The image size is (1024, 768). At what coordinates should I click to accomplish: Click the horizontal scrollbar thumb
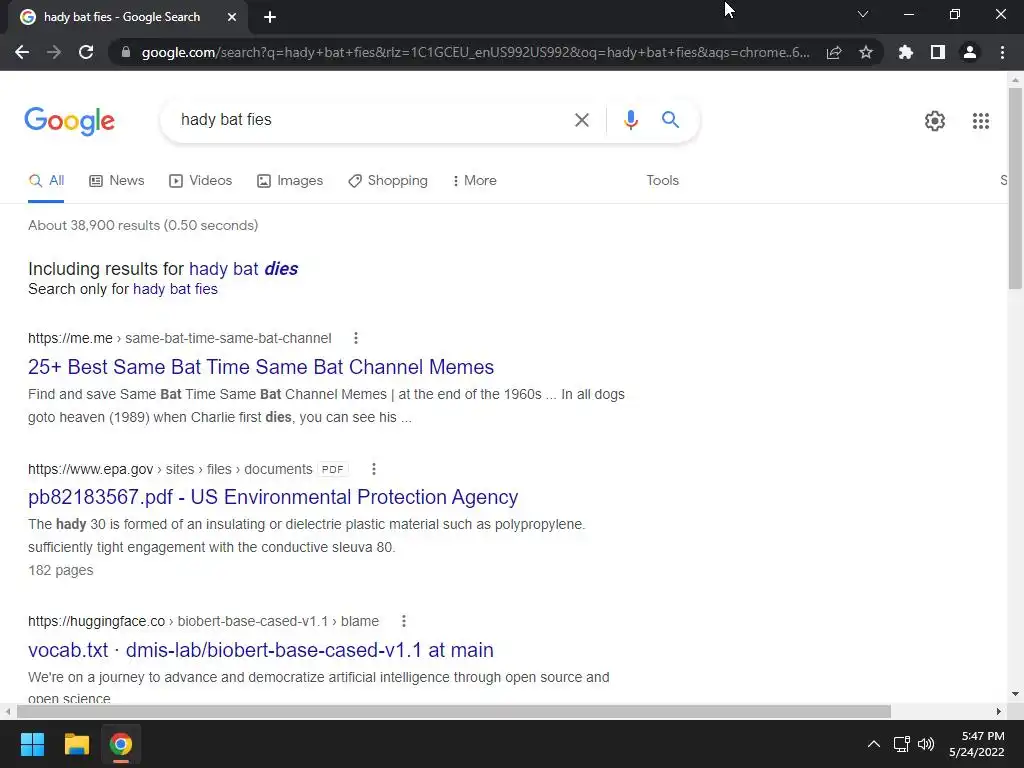click(x=454, y=711)
